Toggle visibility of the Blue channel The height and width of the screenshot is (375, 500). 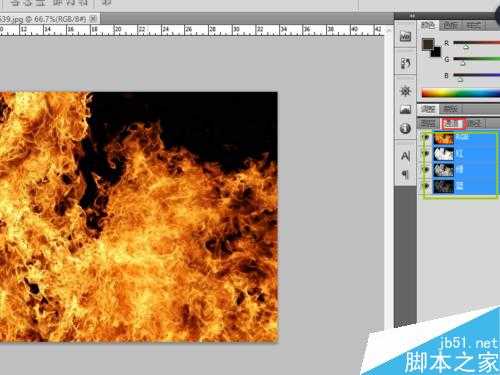pos(425,186)
